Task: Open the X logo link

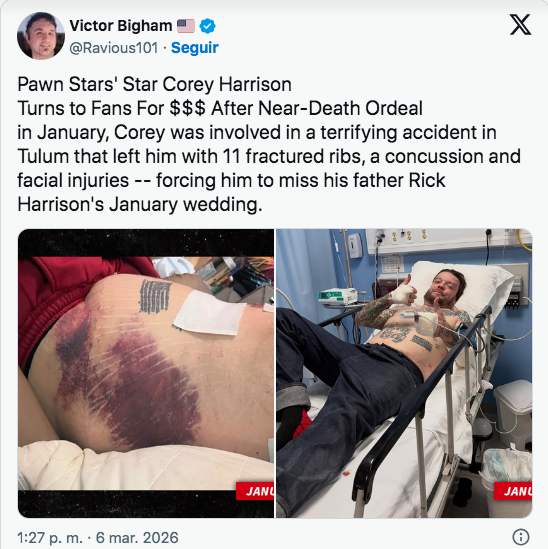Action: (520, 25)
